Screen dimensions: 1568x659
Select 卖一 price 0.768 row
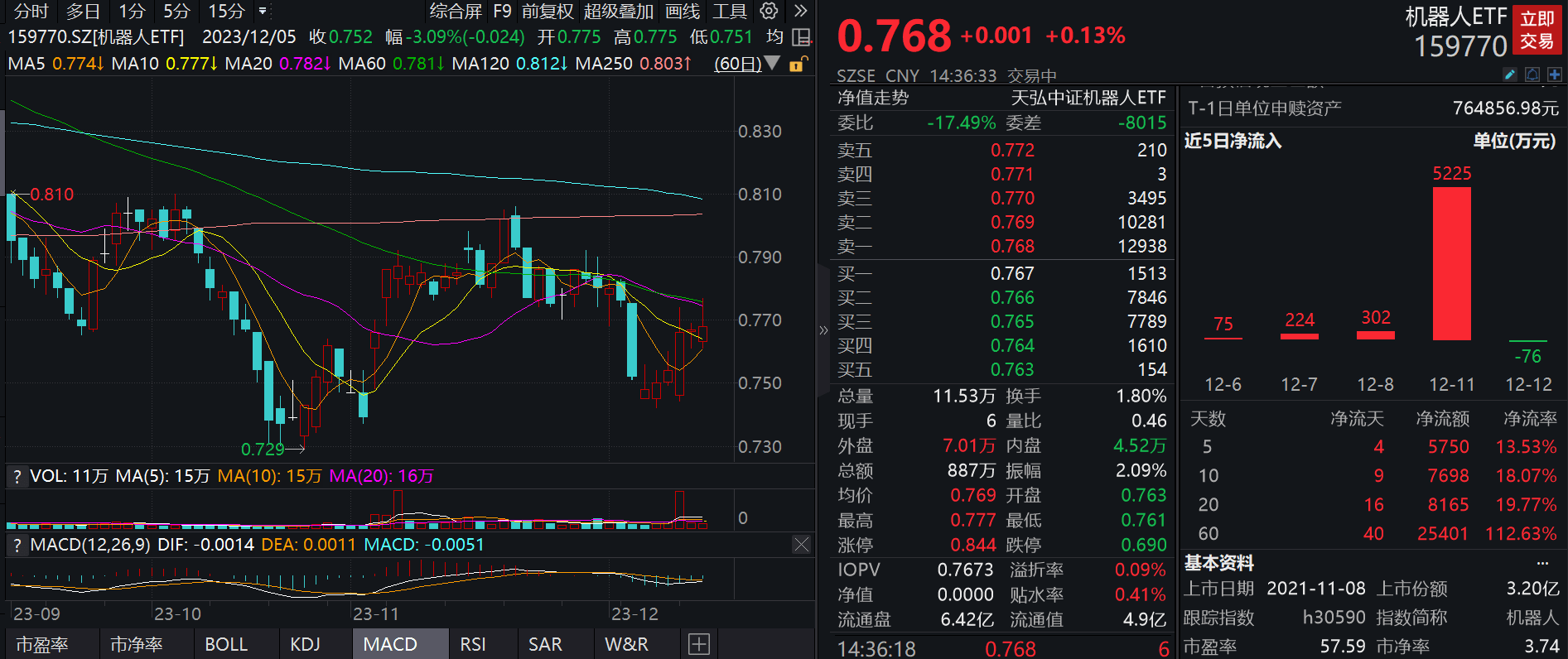(1001, 247)
